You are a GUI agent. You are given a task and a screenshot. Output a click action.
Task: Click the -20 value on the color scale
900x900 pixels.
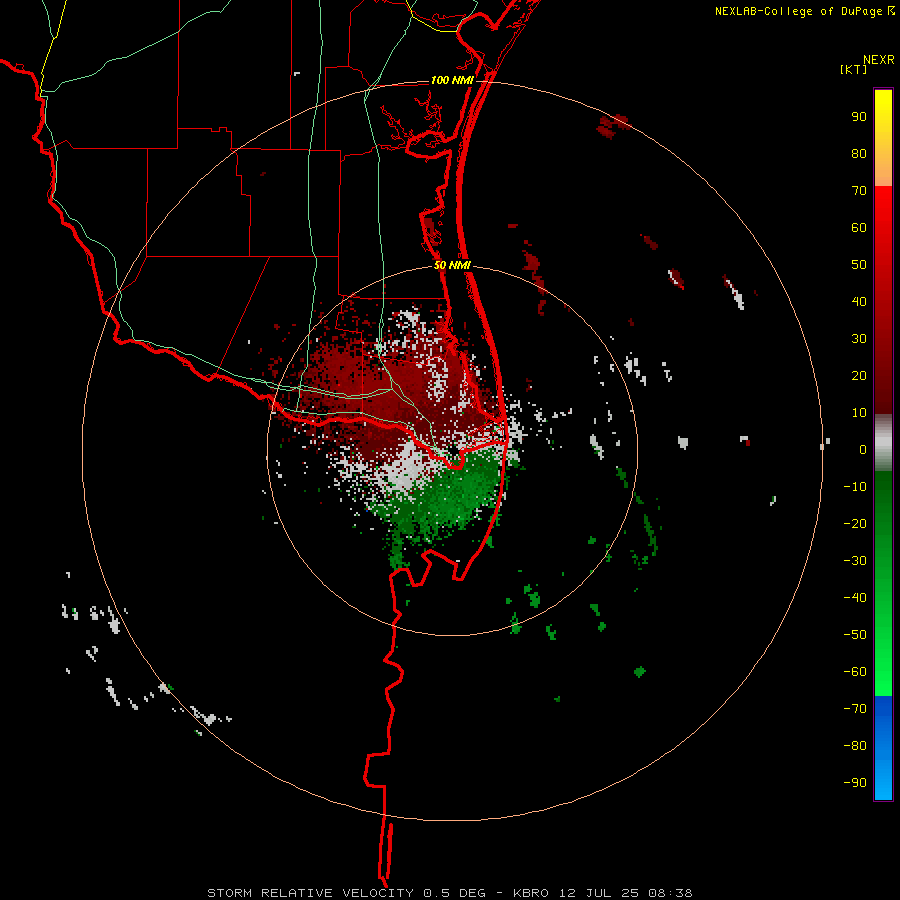(855, 523)
